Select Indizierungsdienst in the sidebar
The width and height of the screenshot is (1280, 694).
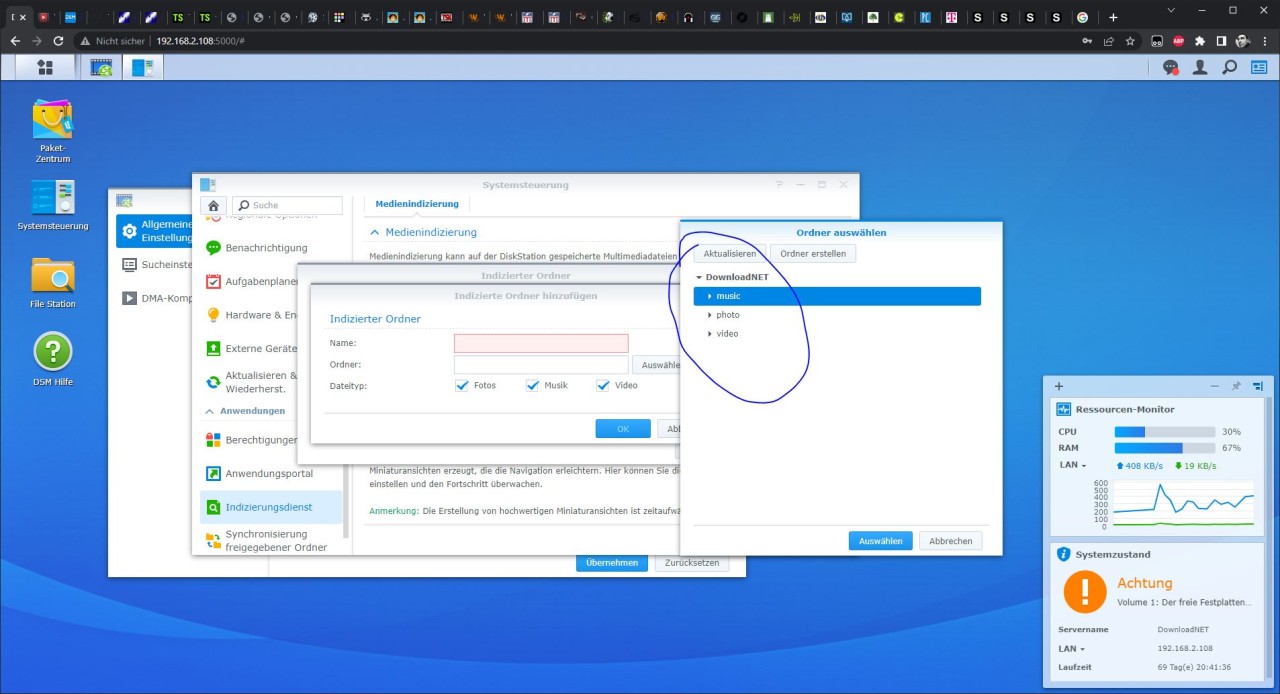268,507
